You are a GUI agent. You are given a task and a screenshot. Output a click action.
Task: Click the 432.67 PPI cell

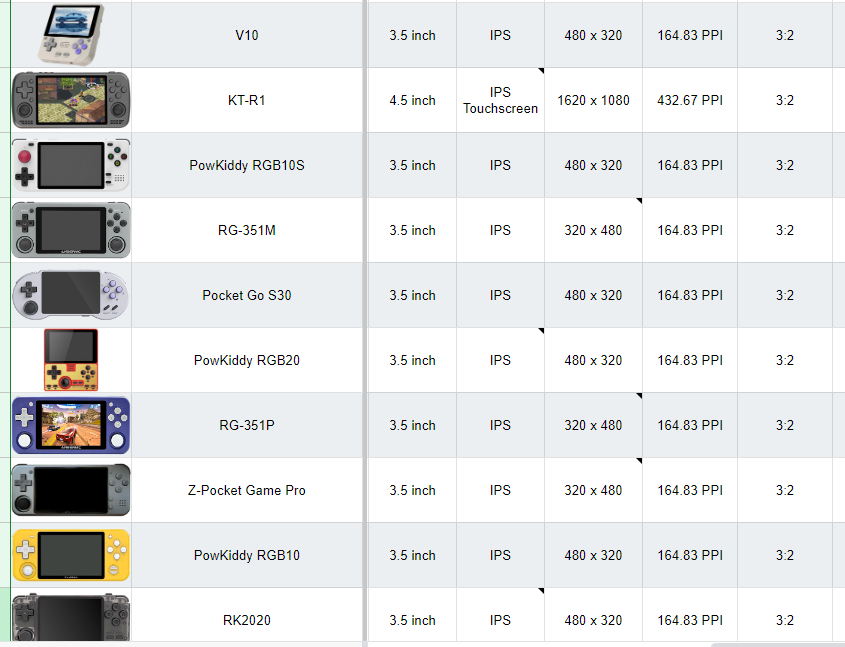point(690,100)
